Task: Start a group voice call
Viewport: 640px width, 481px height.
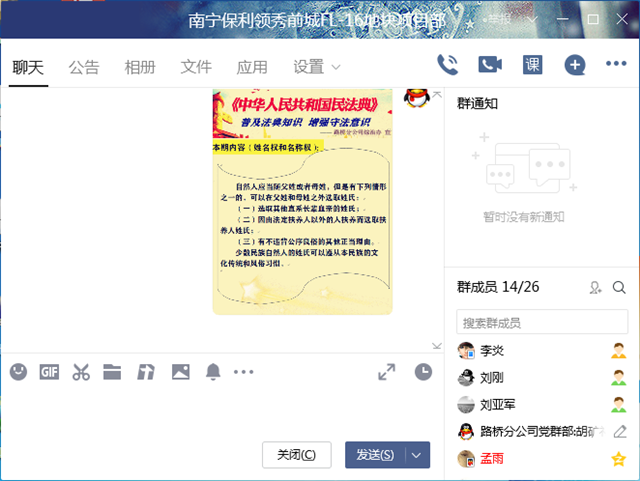Action: point(448,65)
